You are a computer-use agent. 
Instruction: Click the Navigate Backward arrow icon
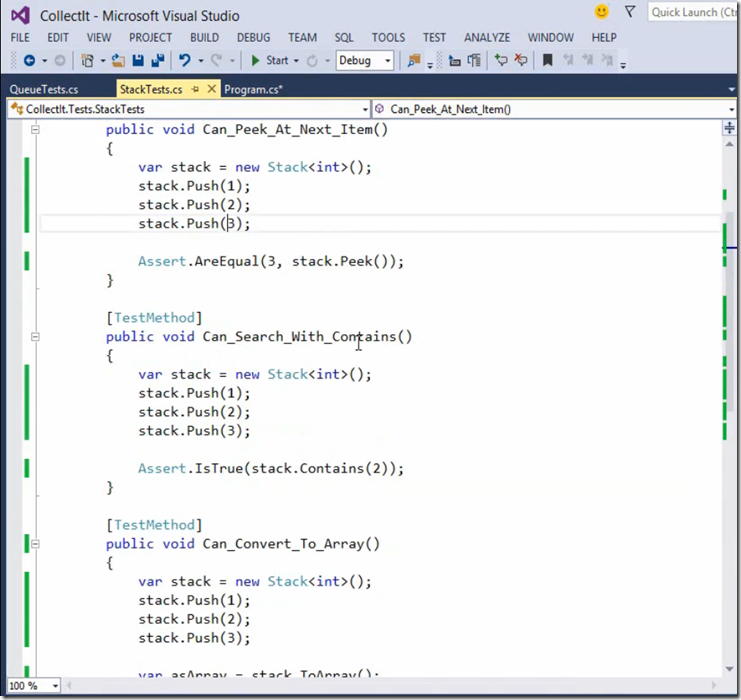tap(29, 60)
